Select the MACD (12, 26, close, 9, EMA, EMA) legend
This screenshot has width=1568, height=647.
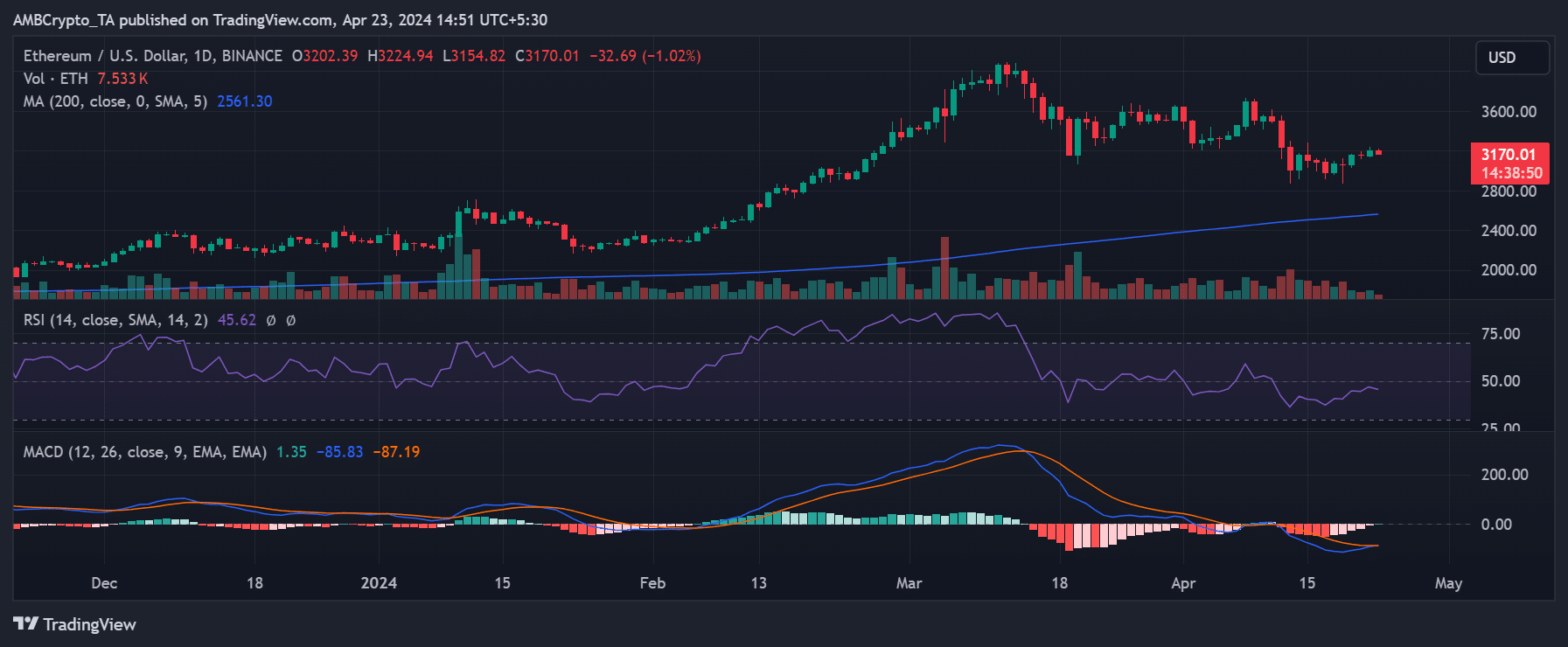[145, 452]
